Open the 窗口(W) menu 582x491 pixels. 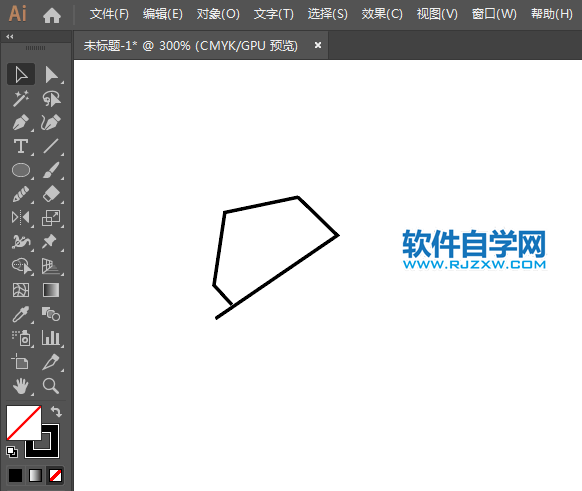pos(494,14)
